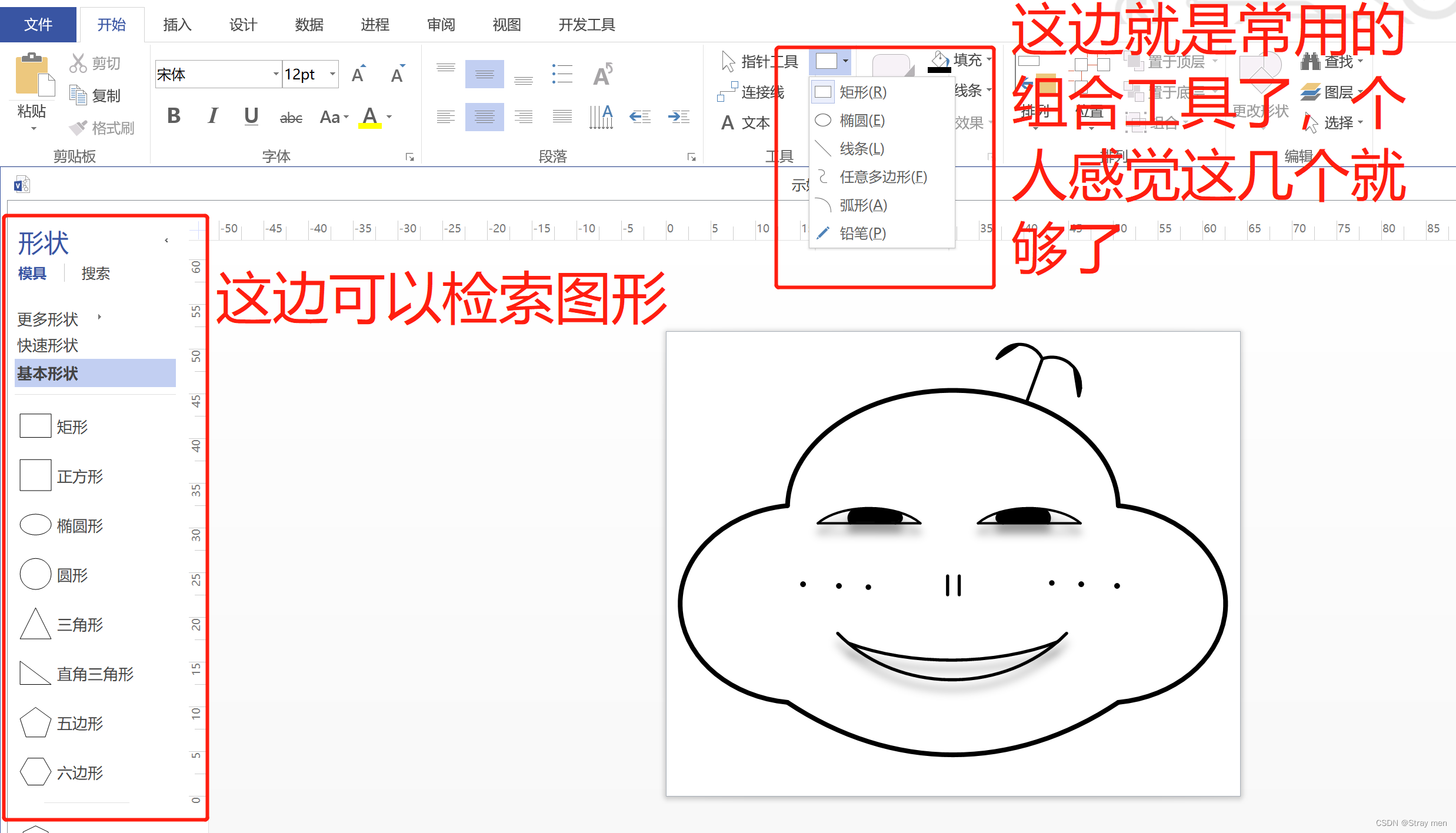Image resolution: width=1456 pixels, height=833 pixels.
Task: Switch to the 设计 ribbon tab
Action: point(243,25)
